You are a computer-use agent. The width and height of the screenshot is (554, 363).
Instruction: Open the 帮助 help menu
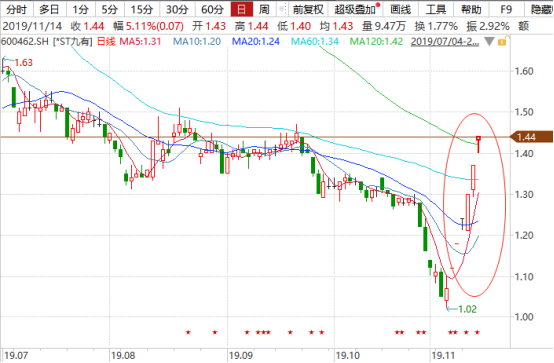(471, 9)
